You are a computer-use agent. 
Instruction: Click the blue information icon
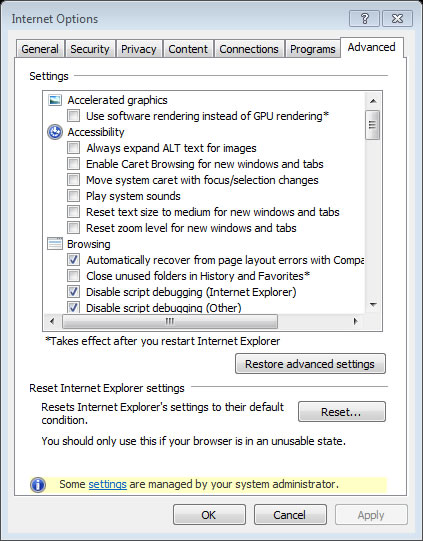point(38,484)
